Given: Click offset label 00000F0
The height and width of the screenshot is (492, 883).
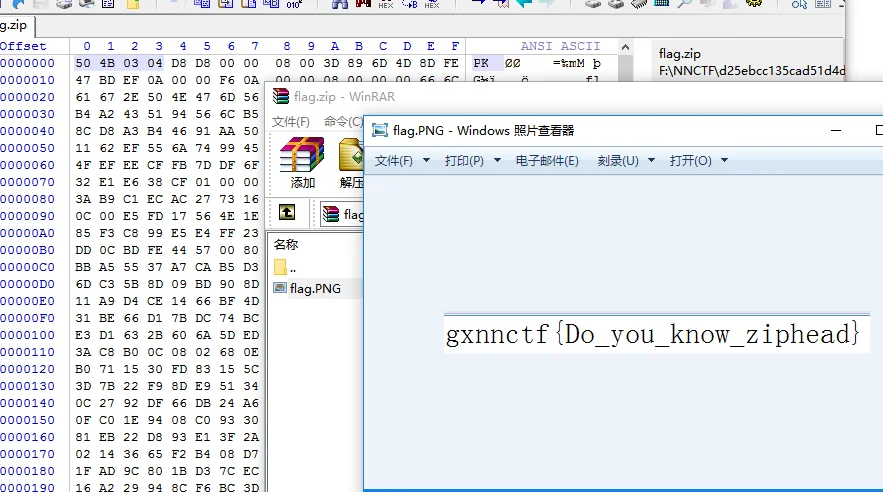Looking at the screenshot, I should (27, 318).
